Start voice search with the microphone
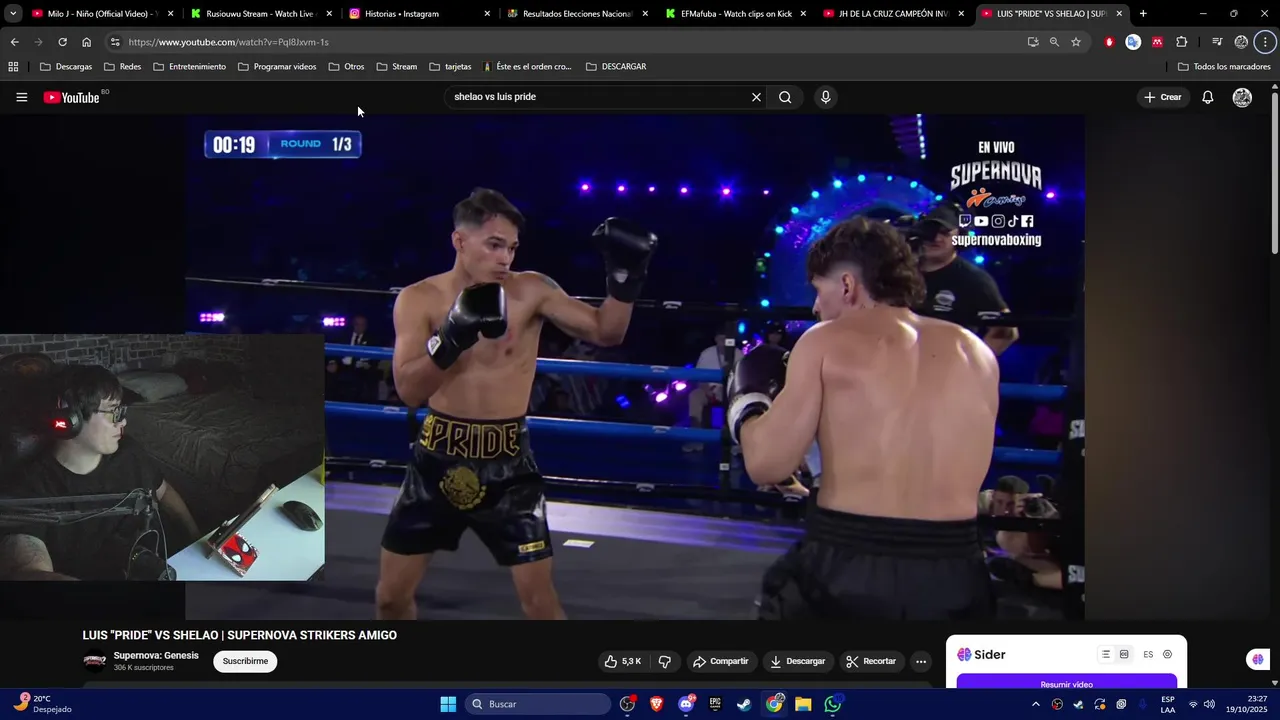The width and height of the screenshot is (1280, 720). click(x=825, y=97)
